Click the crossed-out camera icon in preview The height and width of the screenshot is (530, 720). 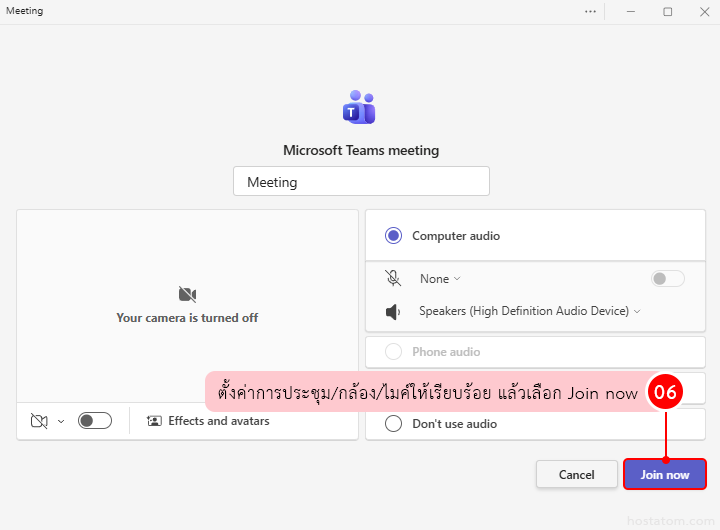[187, 294]
